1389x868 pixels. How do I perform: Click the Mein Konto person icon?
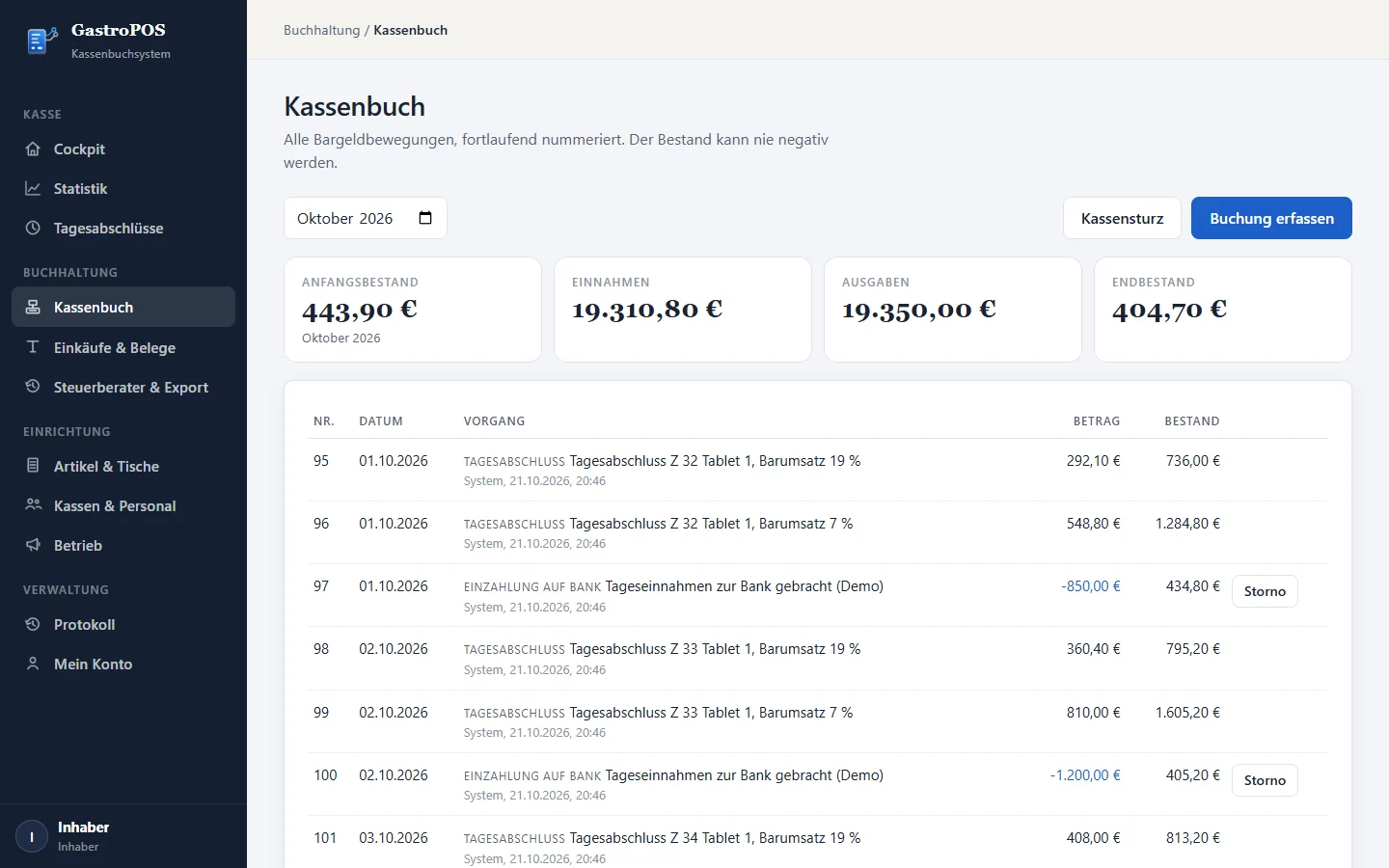[33, 664]
